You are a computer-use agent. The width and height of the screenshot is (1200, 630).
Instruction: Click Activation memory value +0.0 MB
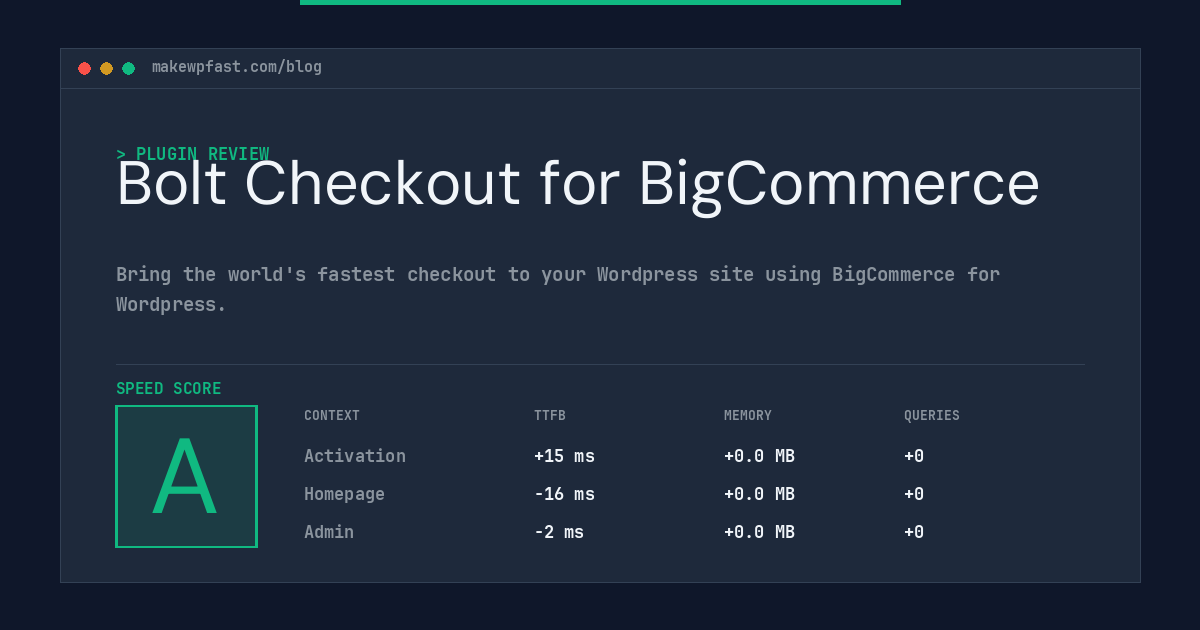pyautogui.click(x=759, y=456)
